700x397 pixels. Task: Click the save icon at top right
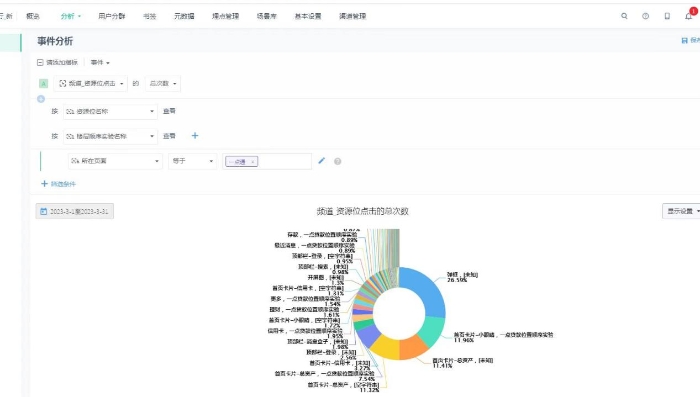(684, 41)
